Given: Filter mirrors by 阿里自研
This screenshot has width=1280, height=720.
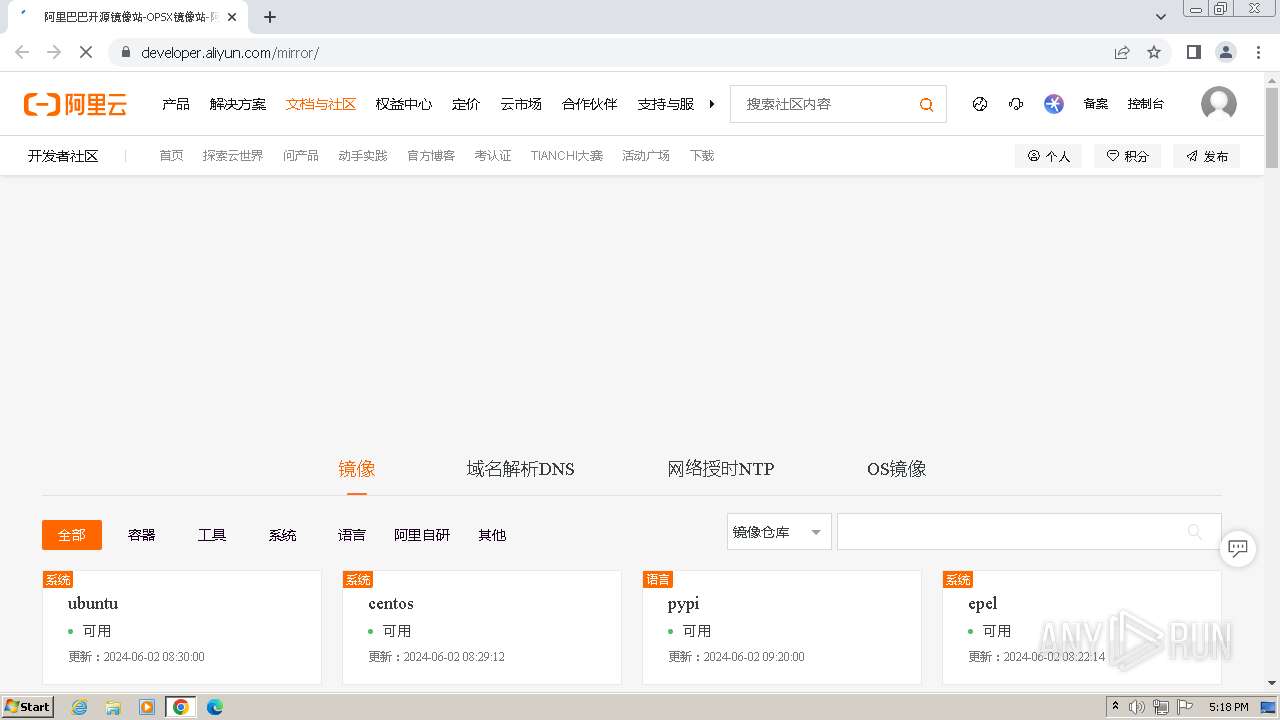Looking at the screenshot, I should click(x=422, y=535).
